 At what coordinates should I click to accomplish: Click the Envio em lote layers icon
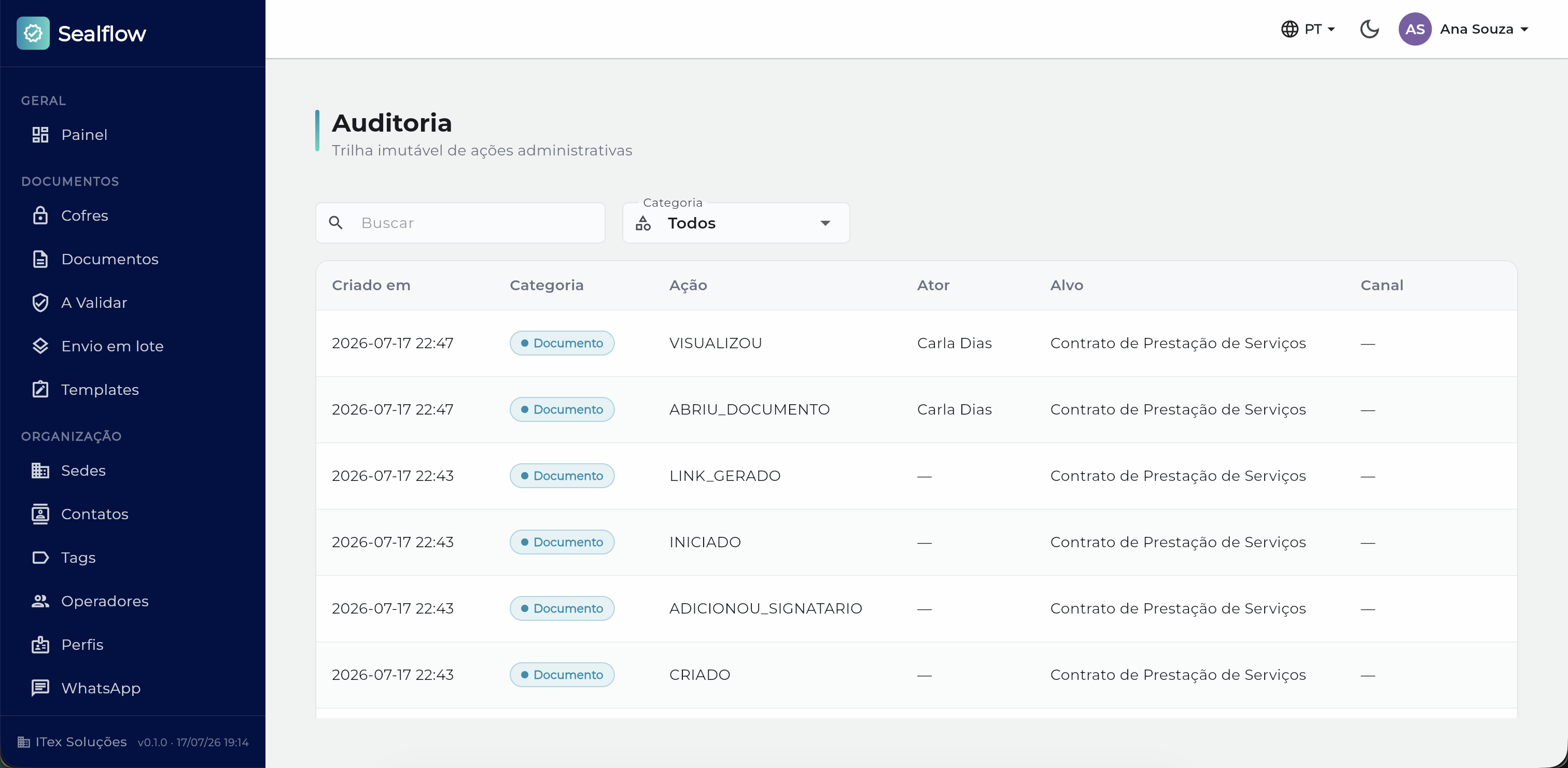coord(40,346)
